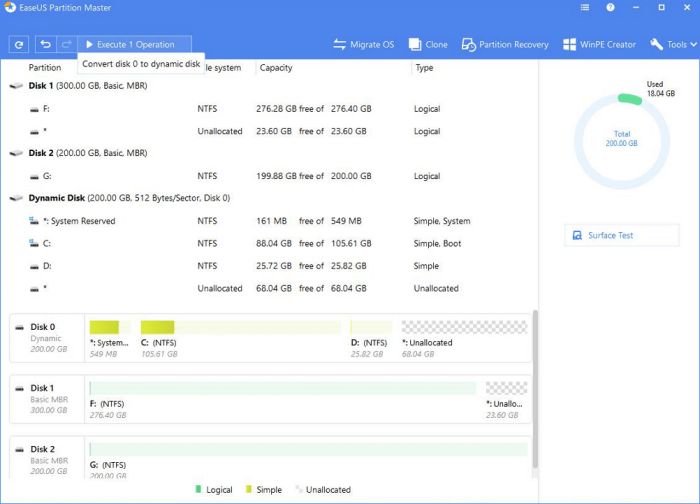Screen dimensions: 700x504
Task: Click the Type column header
Action: 424,68
